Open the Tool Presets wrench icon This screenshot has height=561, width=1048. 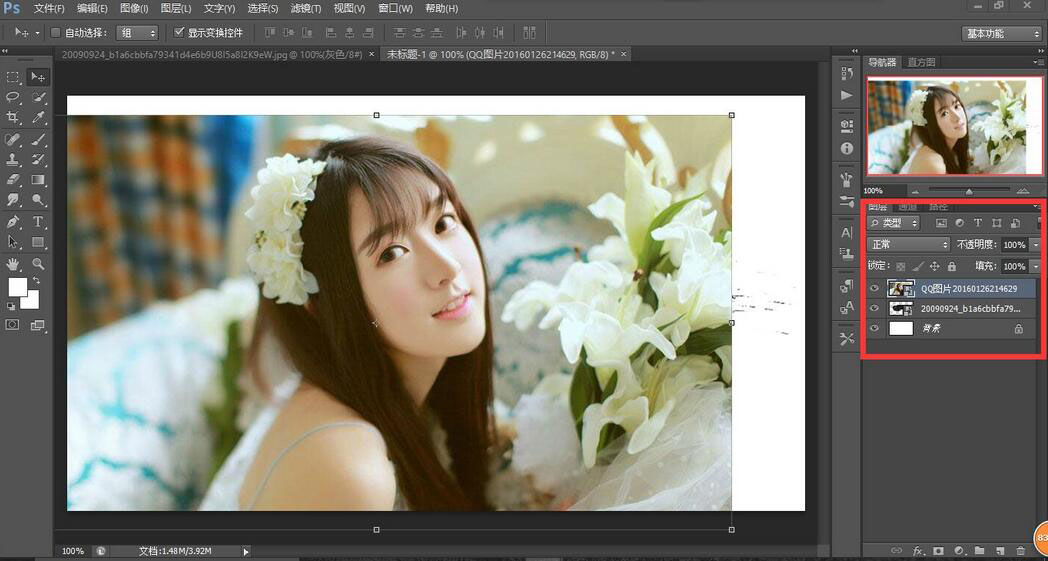[847, 339]
